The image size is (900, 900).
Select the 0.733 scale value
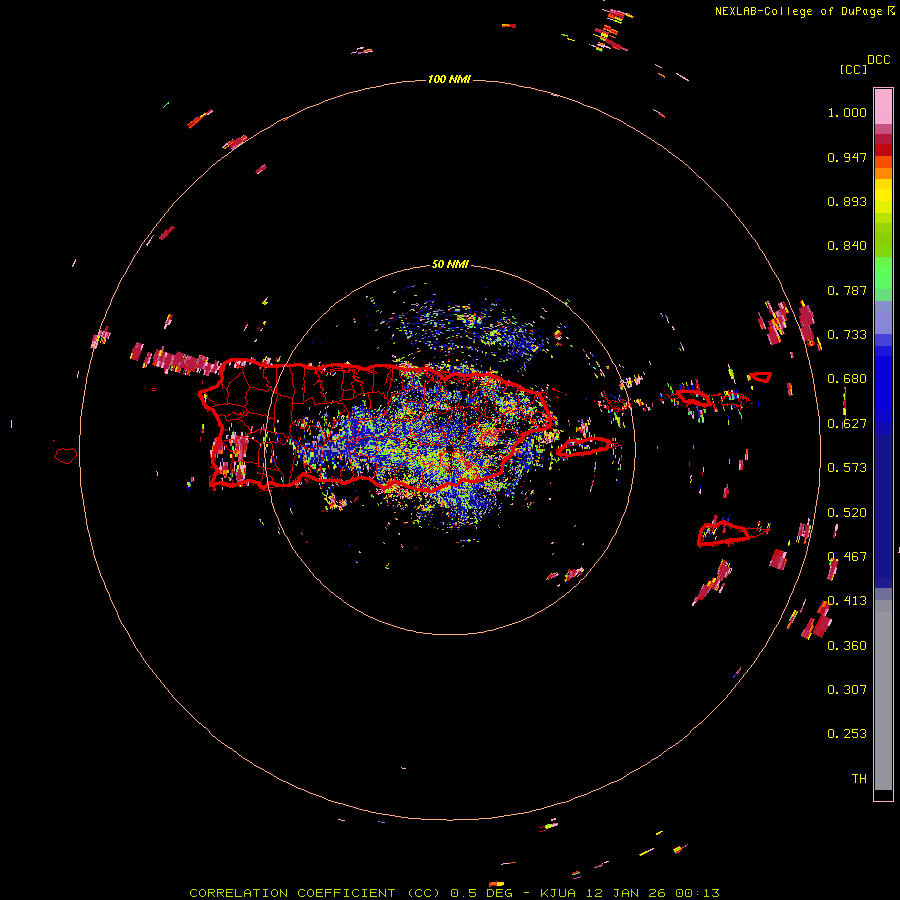(847, 335)
